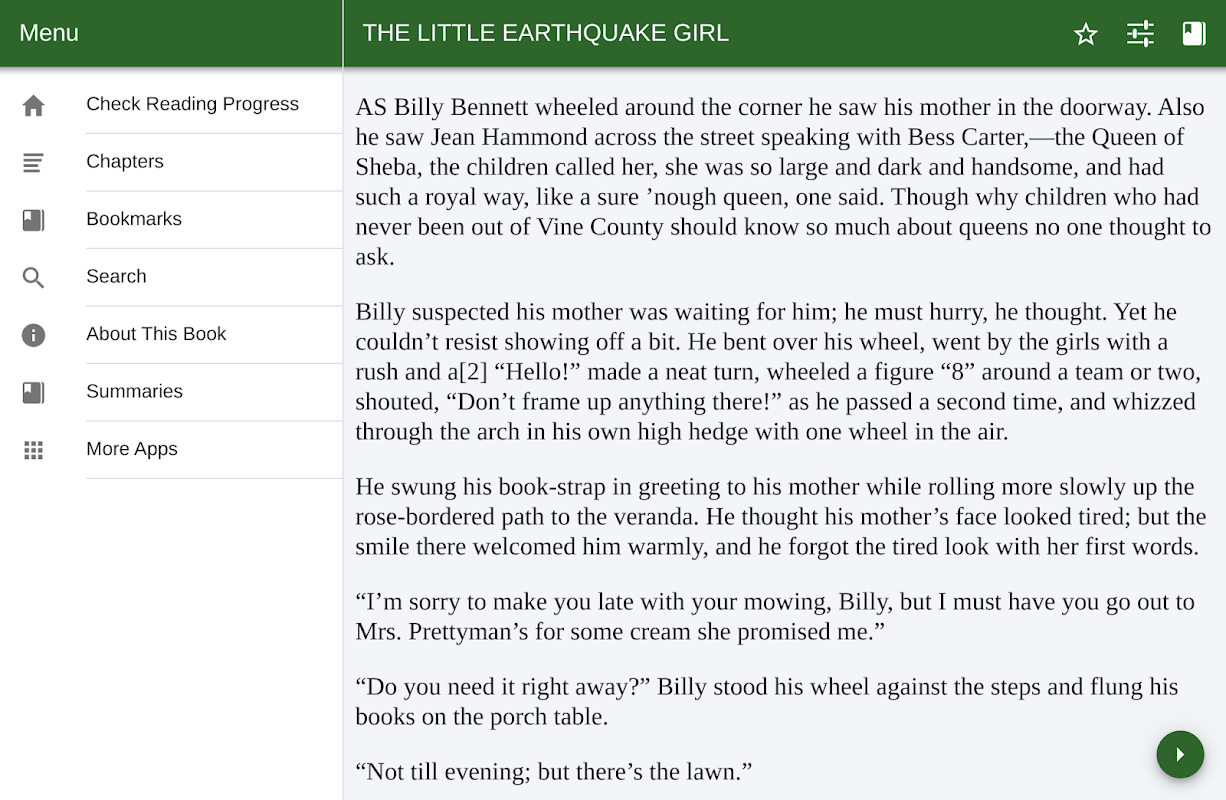1226x800 pixels.
Task: Go to next page with arrow button
Action: (x=1180, y=754)
